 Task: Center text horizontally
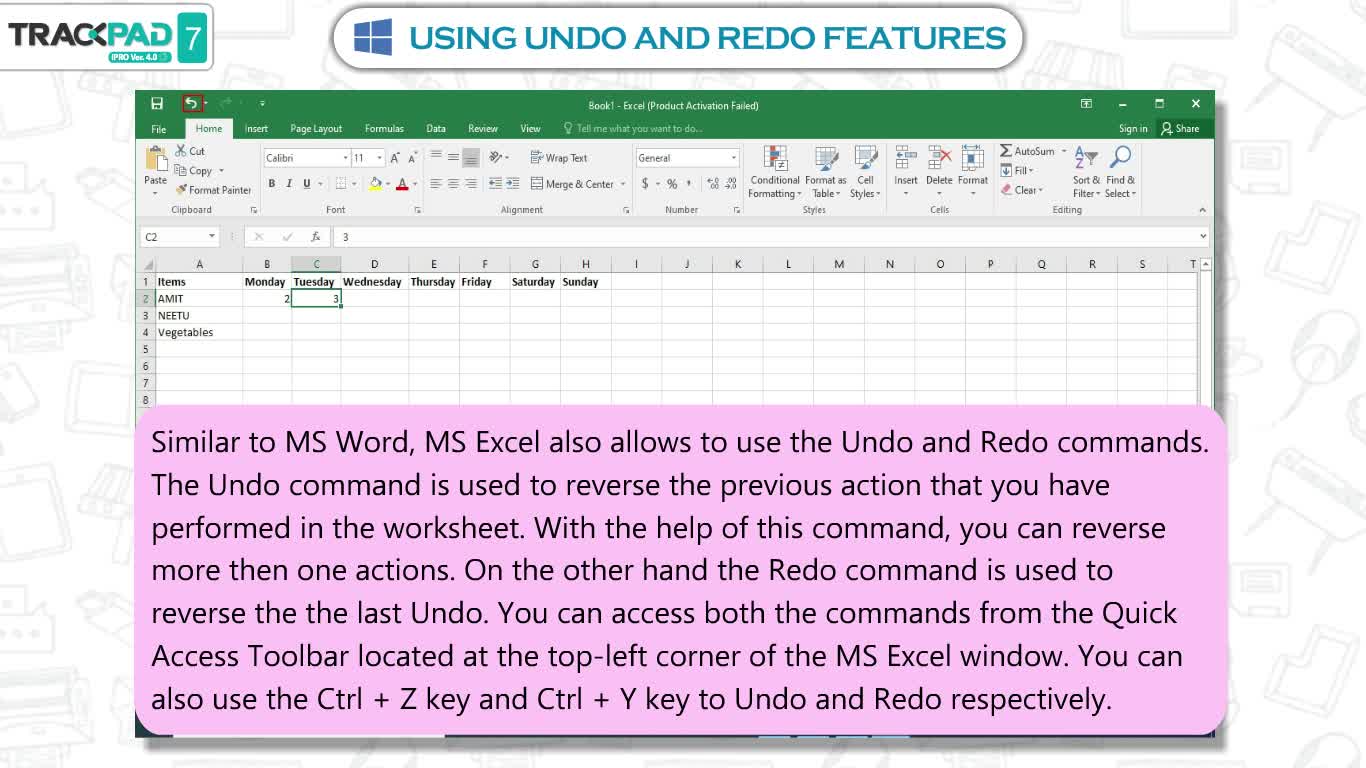(453, 184)
